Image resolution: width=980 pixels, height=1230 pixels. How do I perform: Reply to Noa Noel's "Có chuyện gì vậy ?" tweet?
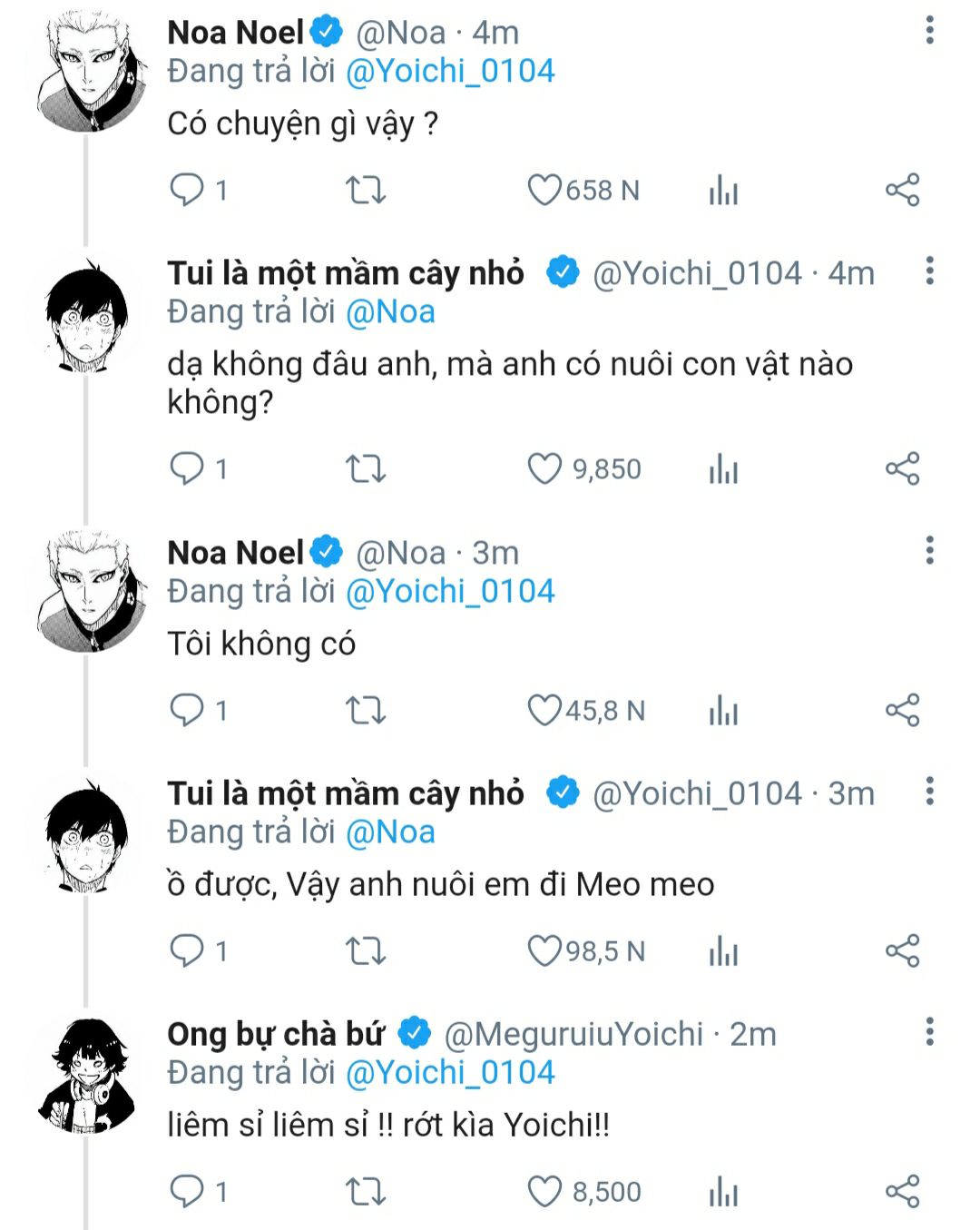187,190
